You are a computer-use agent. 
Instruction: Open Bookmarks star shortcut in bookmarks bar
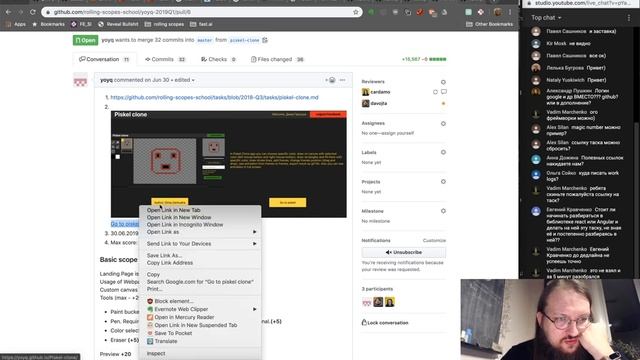point(48,24)
